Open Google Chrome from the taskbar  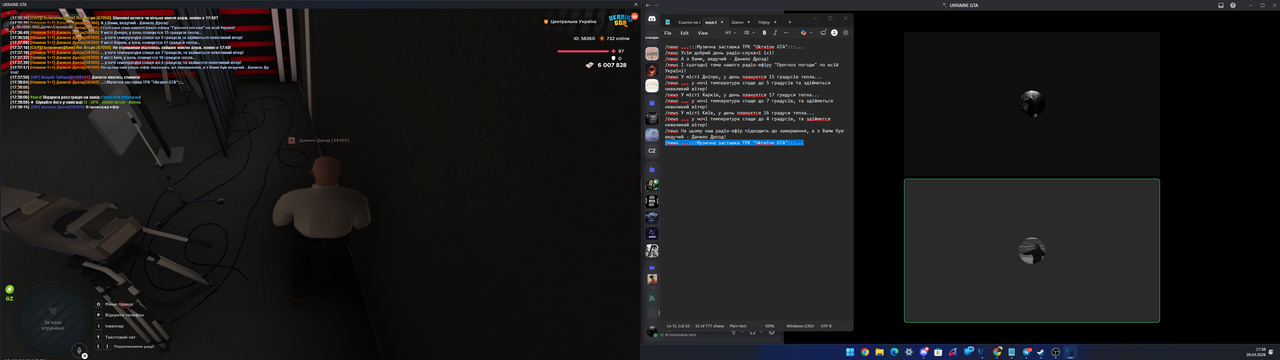(865, 352)
